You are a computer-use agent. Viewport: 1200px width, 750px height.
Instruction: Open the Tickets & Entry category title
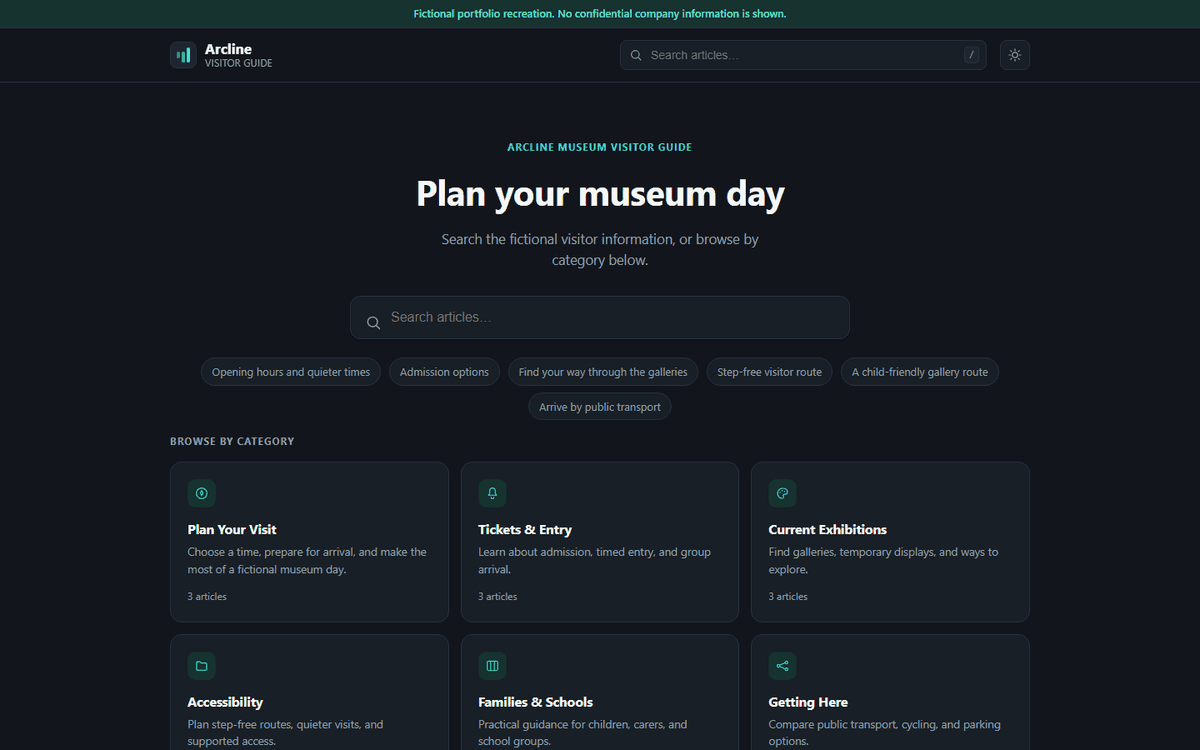pos(525,530)
